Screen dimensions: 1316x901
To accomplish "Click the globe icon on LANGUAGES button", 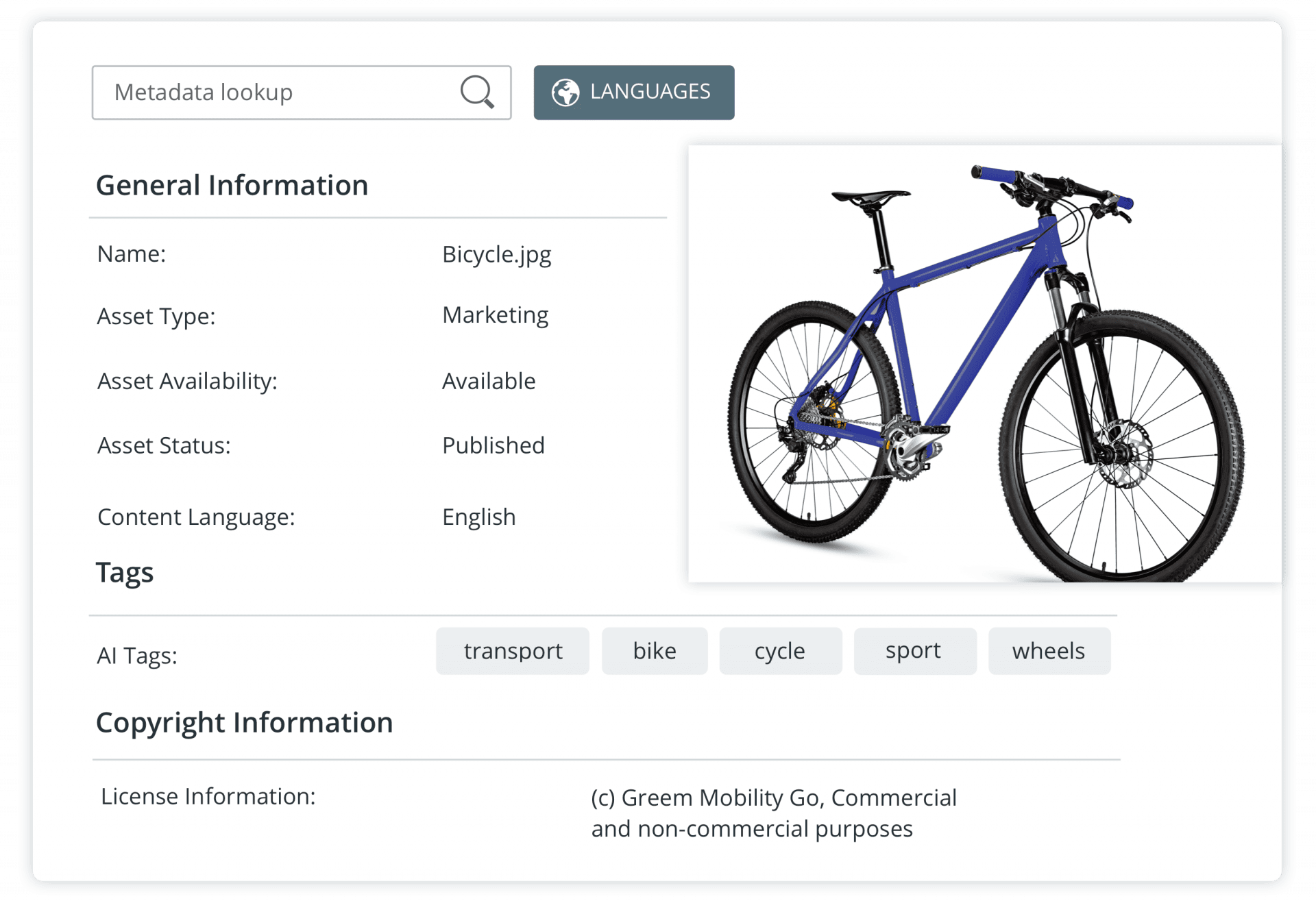I will (x=566, y=91).
